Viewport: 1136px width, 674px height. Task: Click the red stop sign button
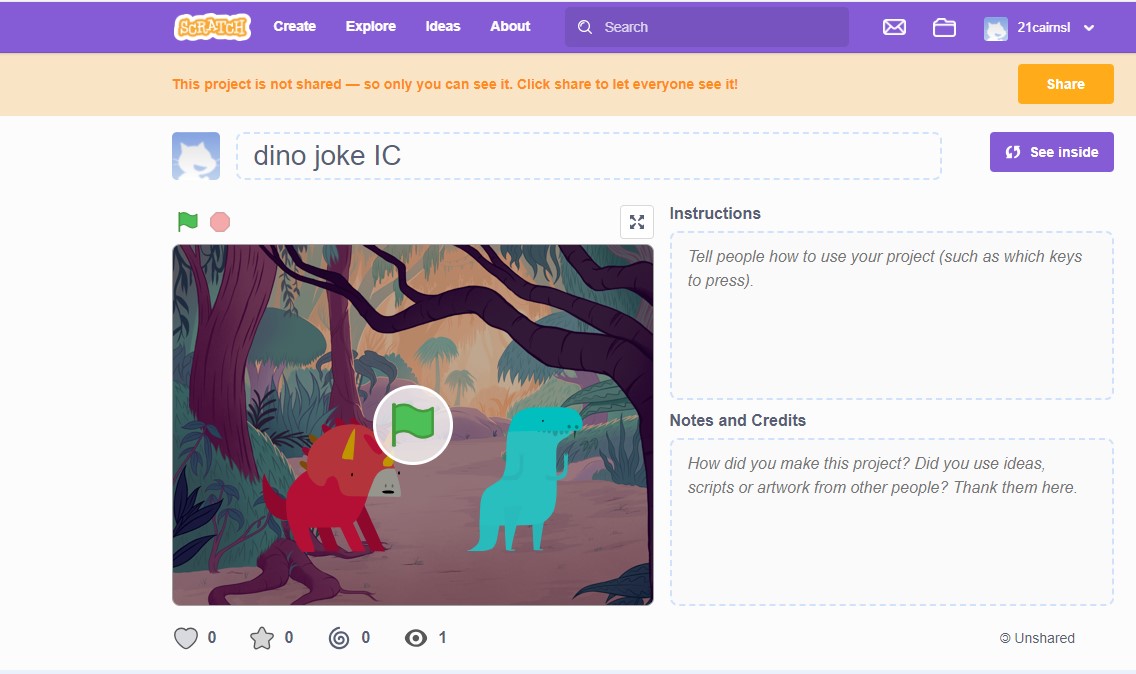(220, 222)
